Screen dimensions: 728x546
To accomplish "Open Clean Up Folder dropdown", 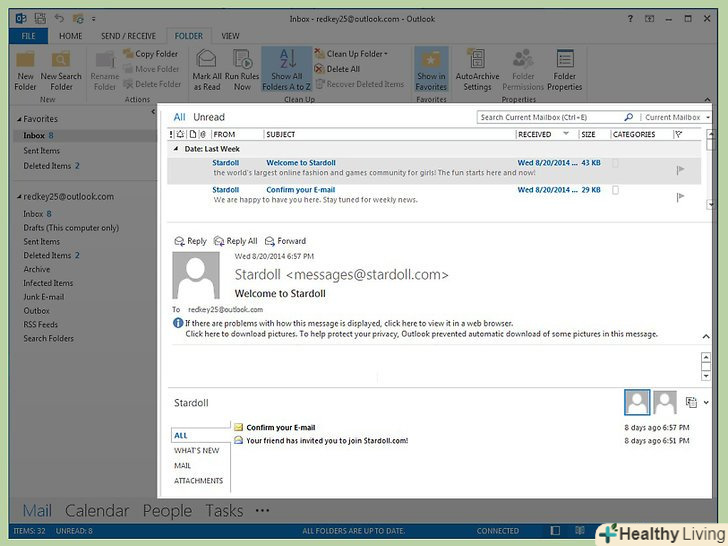I will (x=351, y=54).
